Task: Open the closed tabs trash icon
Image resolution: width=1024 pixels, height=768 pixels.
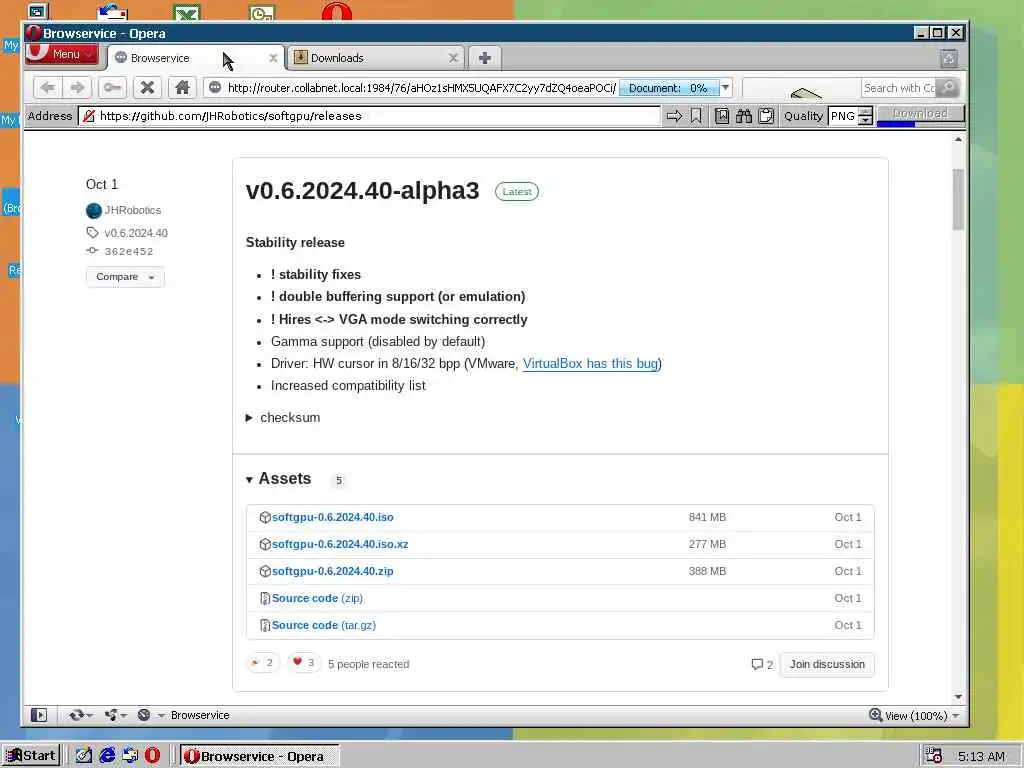Action: pos(949,58)
